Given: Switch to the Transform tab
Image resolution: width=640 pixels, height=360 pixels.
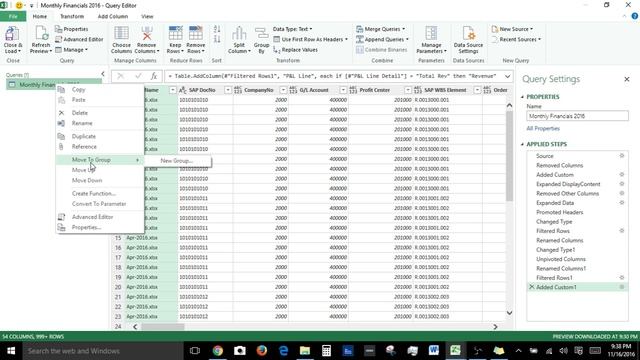Looking at the screenshot, I should click(x=72, y=16).
